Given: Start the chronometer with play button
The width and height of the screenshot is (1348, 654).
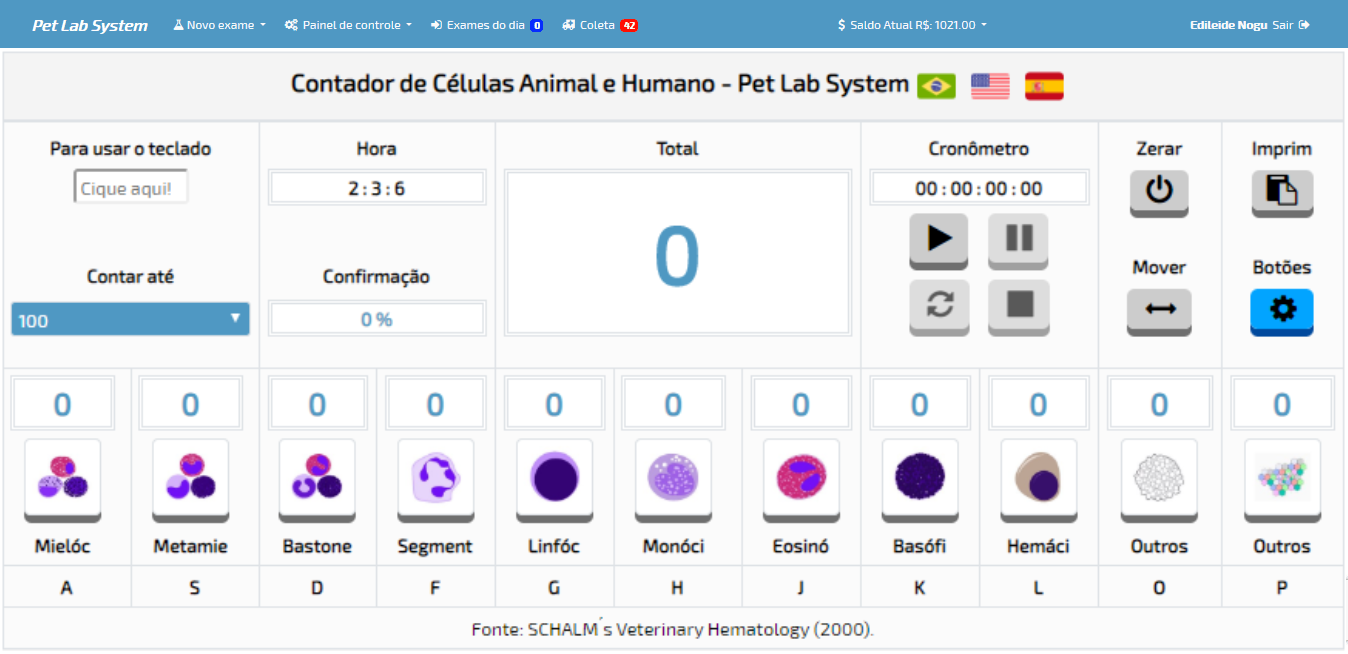Looking at the screenshot, I should (938, 238).
